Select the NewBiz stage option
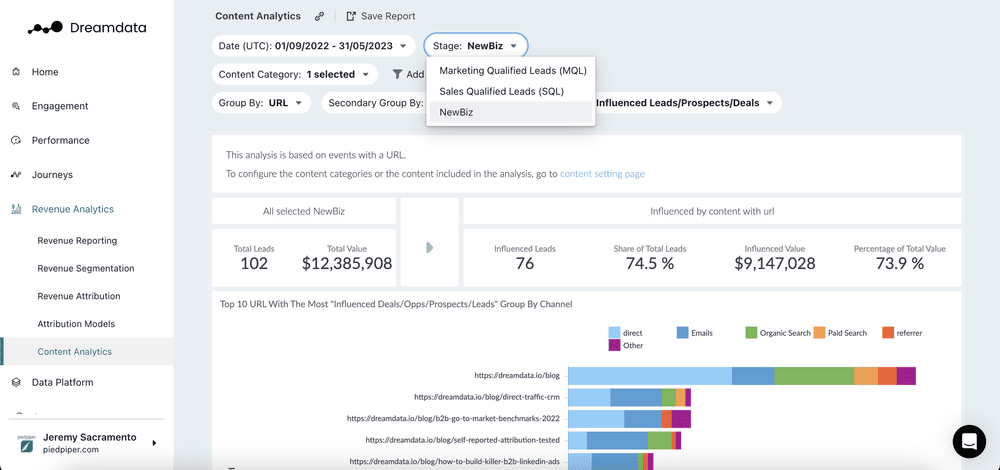Image resolution: width=1000 pixels, height=470 pixels. pyautogui.click(x=511, y=112)
